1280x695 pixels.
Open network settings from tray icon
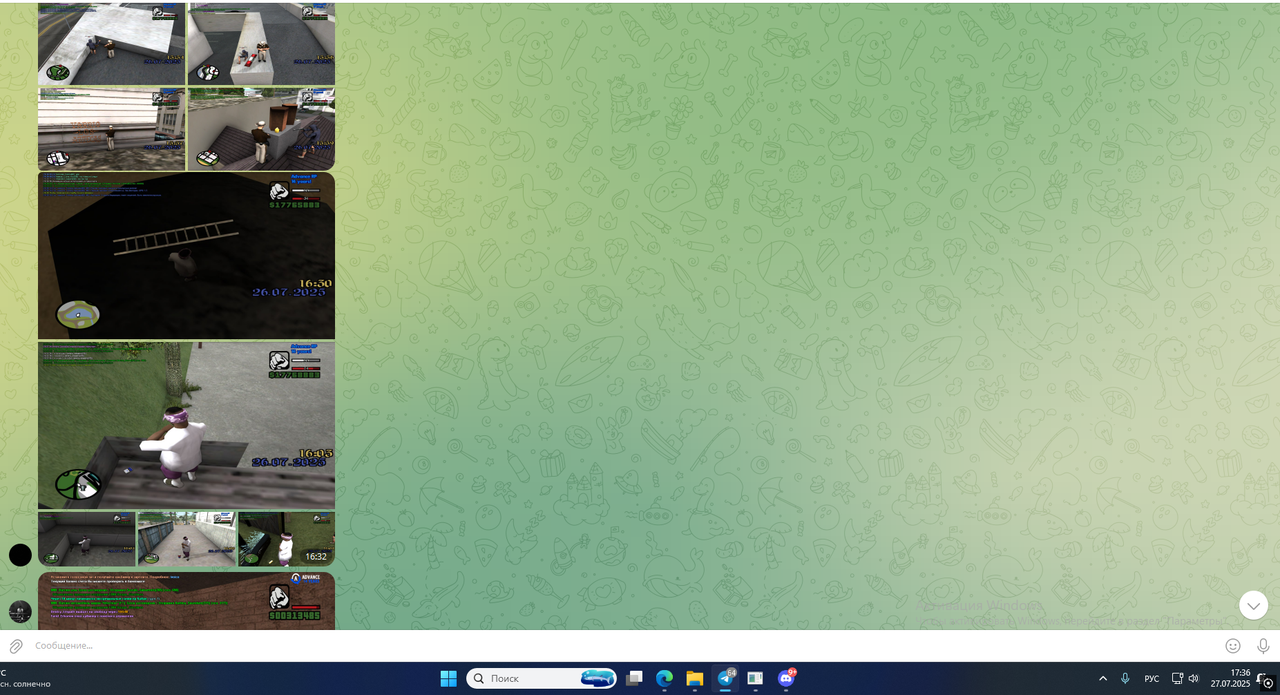click(1177, 678)
